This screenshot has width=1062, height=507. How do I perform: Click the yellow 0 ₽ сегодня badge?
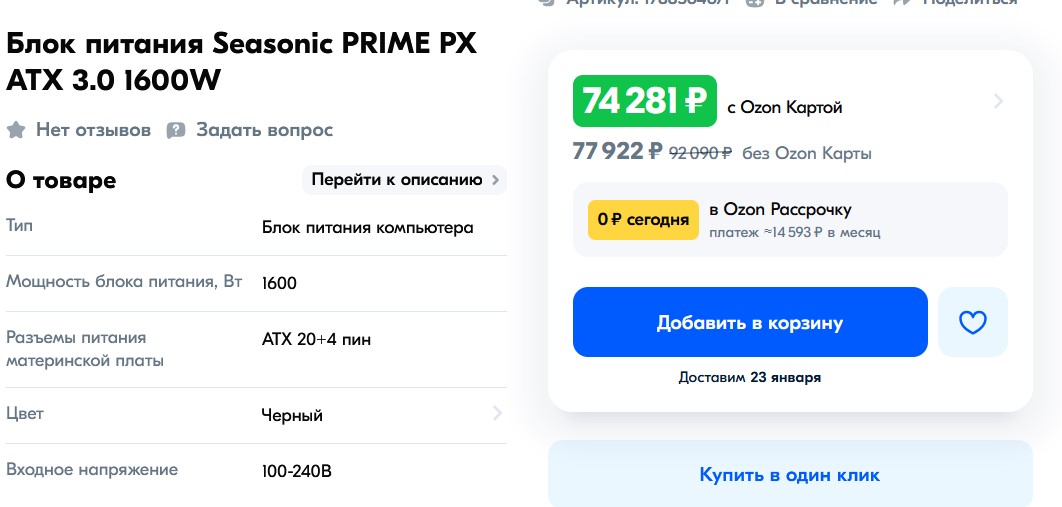coord(643,220)
